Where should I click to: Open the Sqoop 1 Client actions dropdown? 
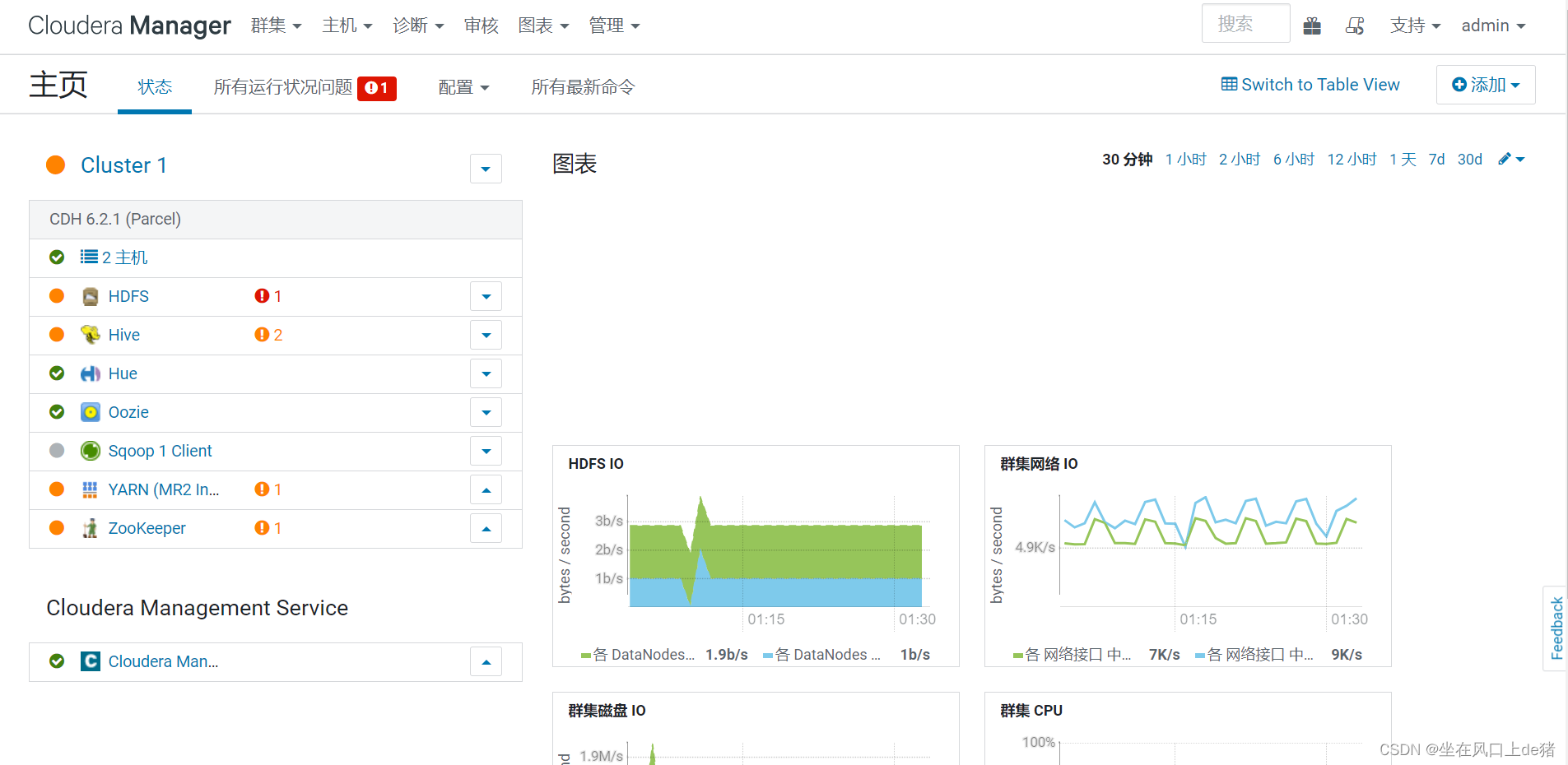pos(486,451)
